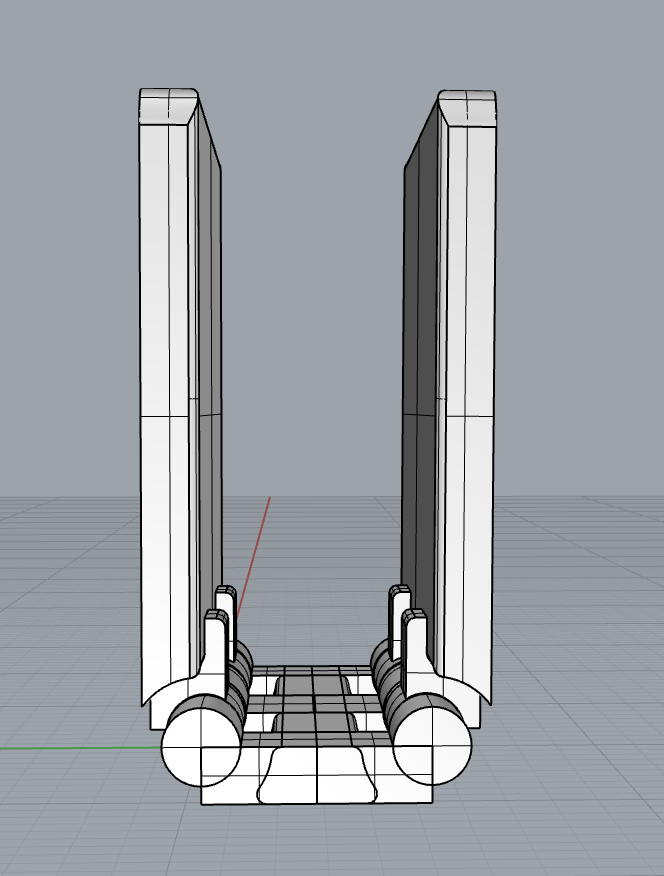
Task: Click the red axis line in viewport
Action: [x=254, y=556]
